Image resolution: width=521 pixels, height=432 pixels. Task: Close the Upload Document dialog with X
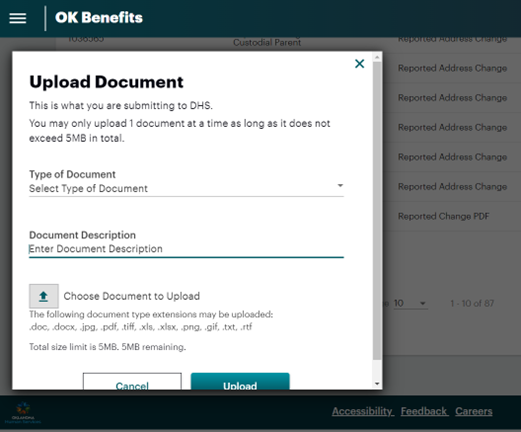click(359, 64)
